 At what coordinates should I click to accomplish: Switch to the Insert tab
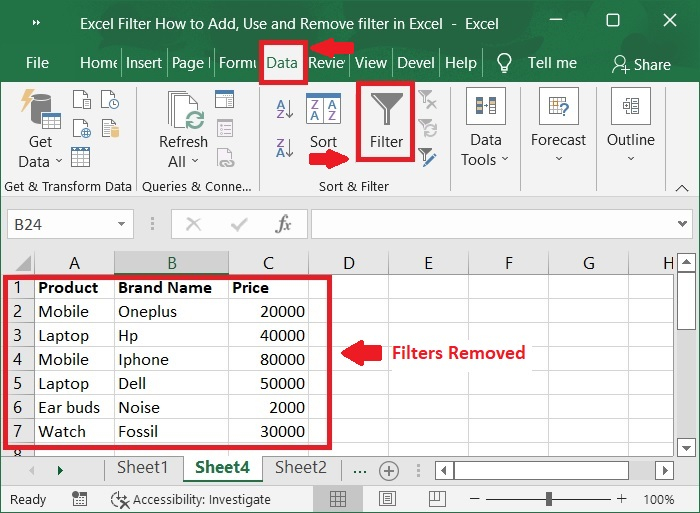[x=144, y=63]
